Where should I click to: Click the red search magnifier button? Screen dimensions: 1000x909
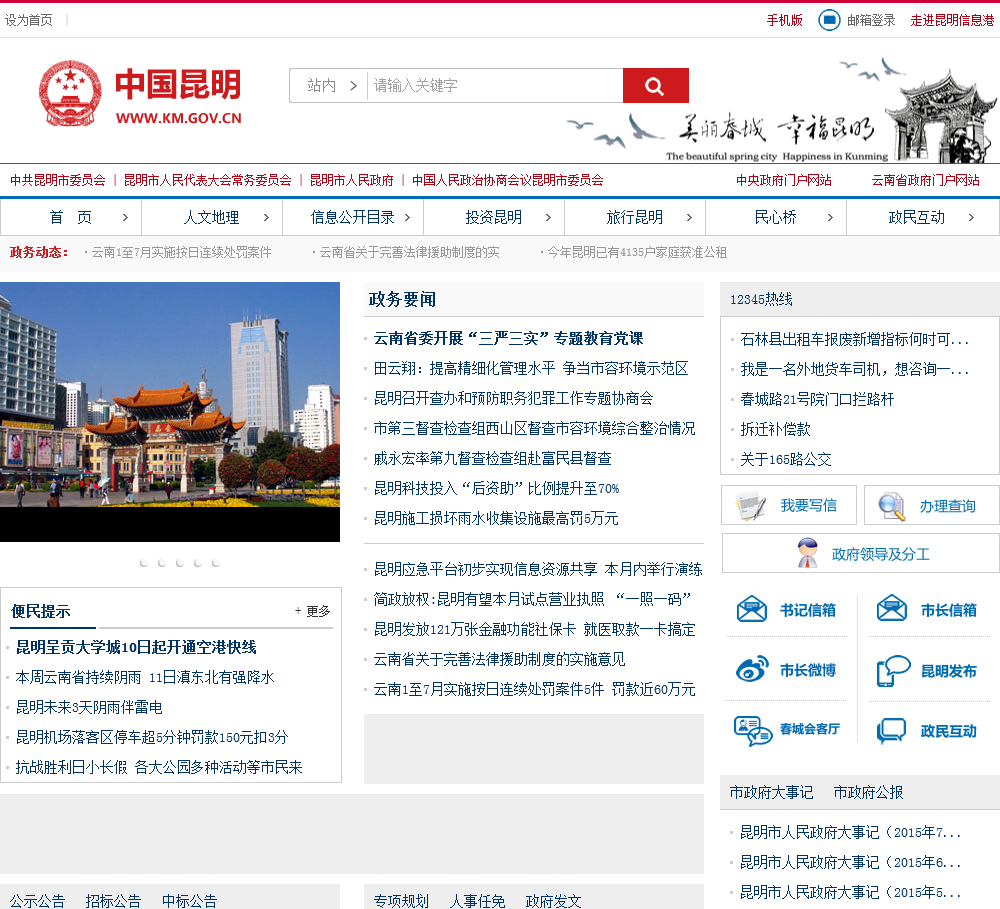655,85
